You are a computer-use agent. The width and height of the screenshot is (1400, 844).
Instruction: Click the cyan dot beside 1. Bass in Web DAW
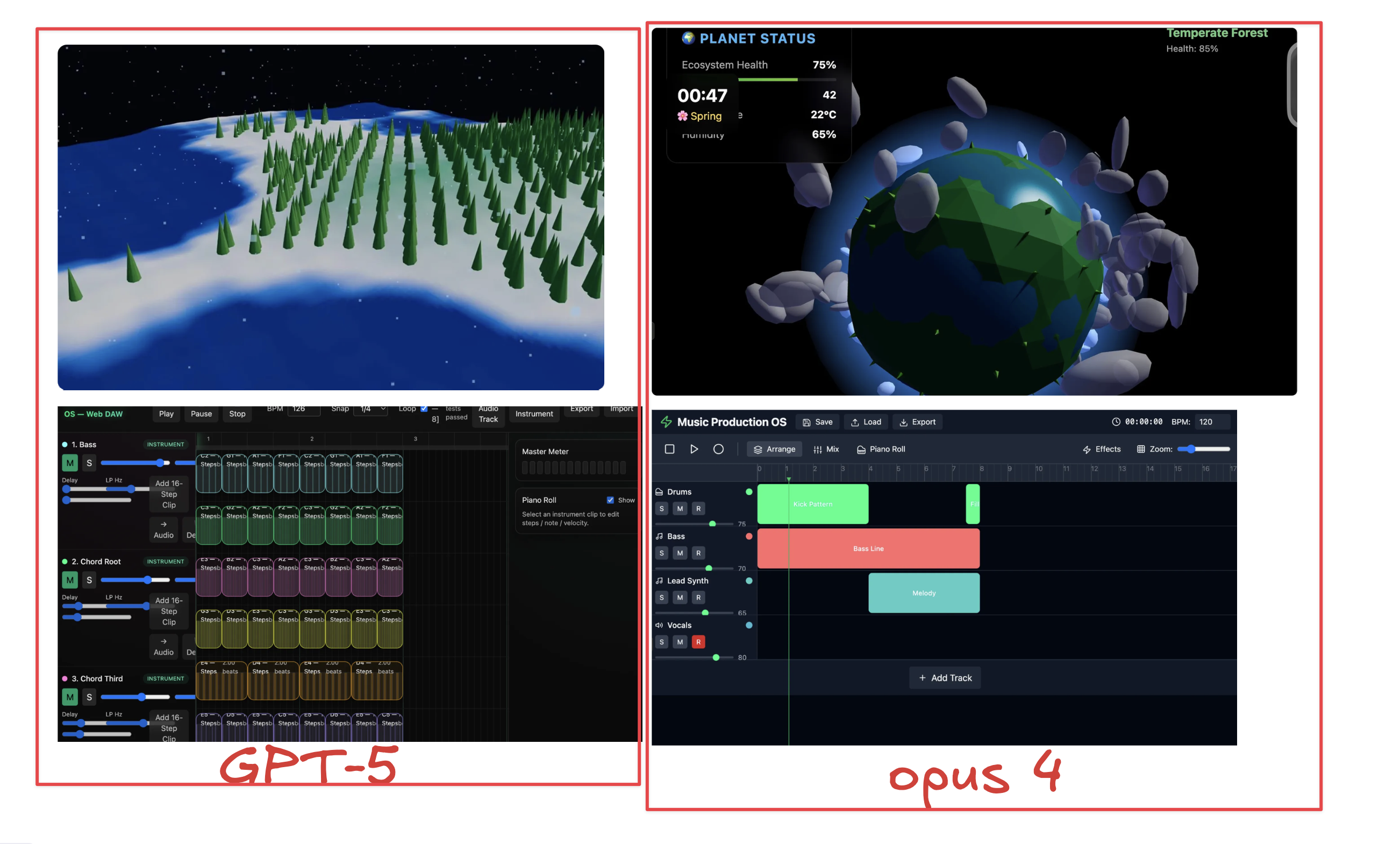[x=65, y=445]
